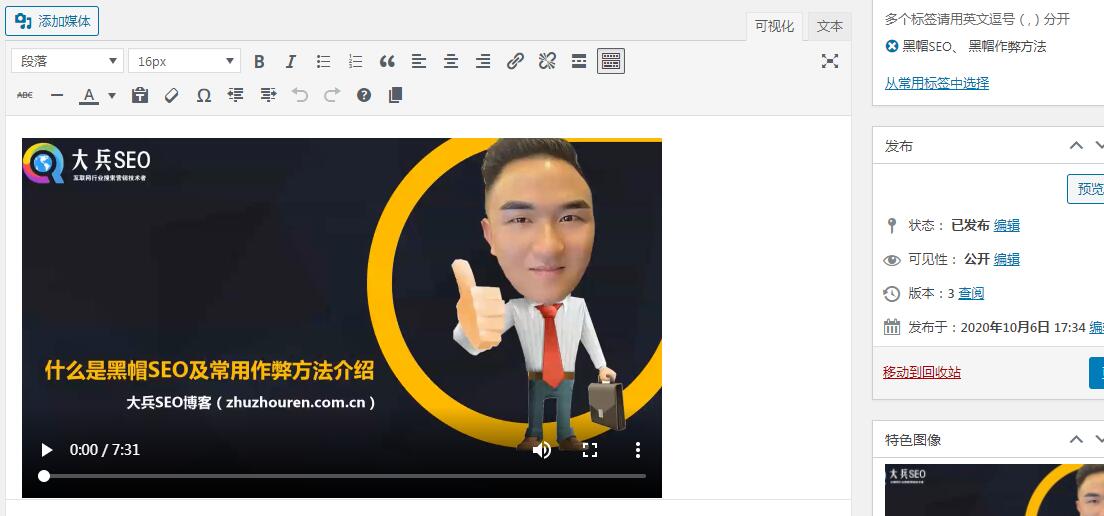Screen dimensions: 1104x516
Task: Edit the post visibility (可见性)
Action: coord(1006,259)
